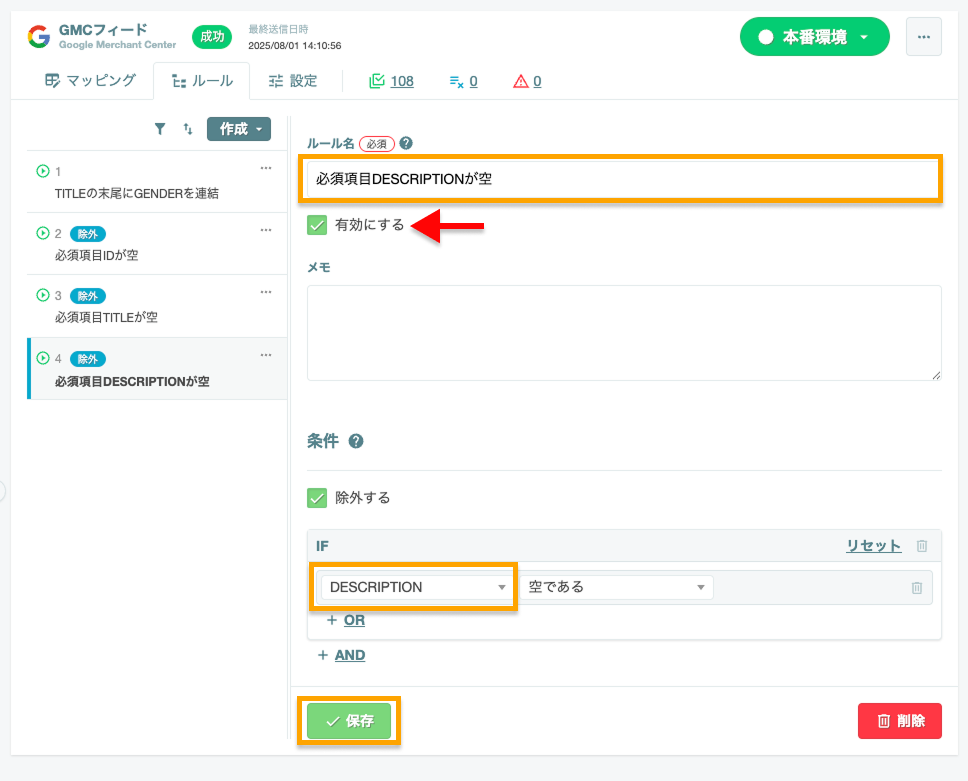Delete the IF group with trash icon
Viewport: 968px width, 781px height.
[x=922, y=546]
